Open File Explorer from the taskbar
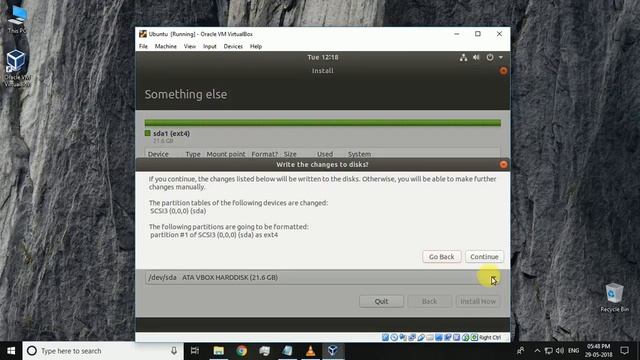This screenshot has width=640, height=360. [x=219, y=351]
